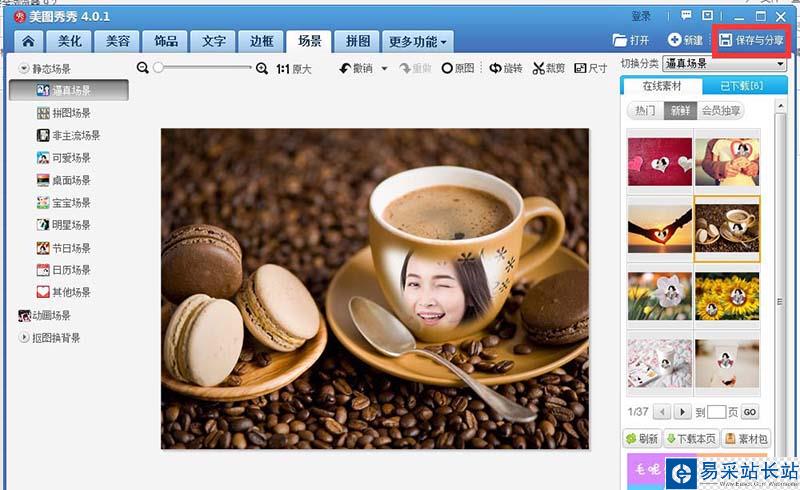Screen dimensions: 800x490
Task: Select the 热门 filter
Action: [645, 110]
